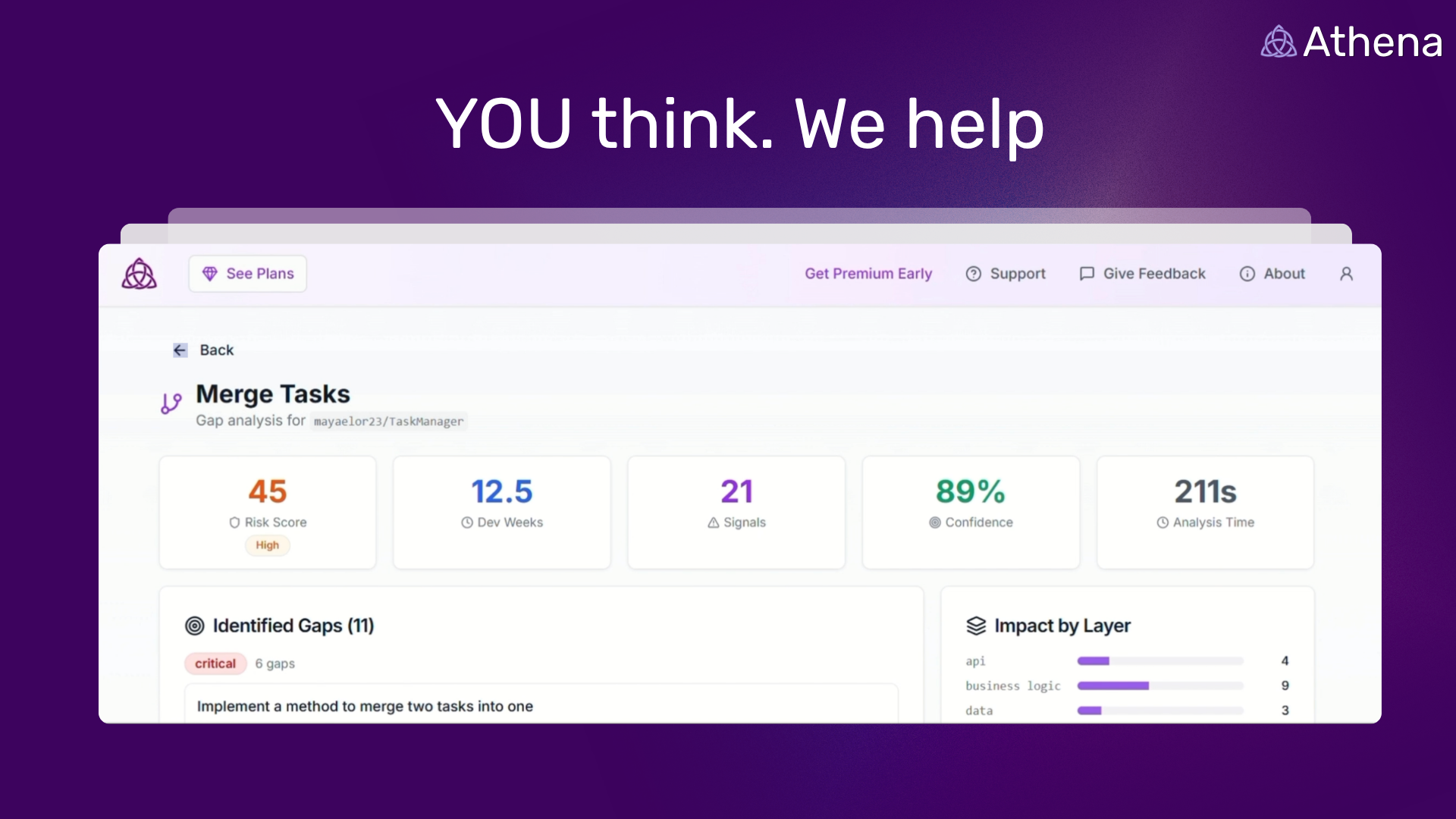1456x819 pixels.
Task: Click the Get Premium Early link
Action: click(868, 274)
